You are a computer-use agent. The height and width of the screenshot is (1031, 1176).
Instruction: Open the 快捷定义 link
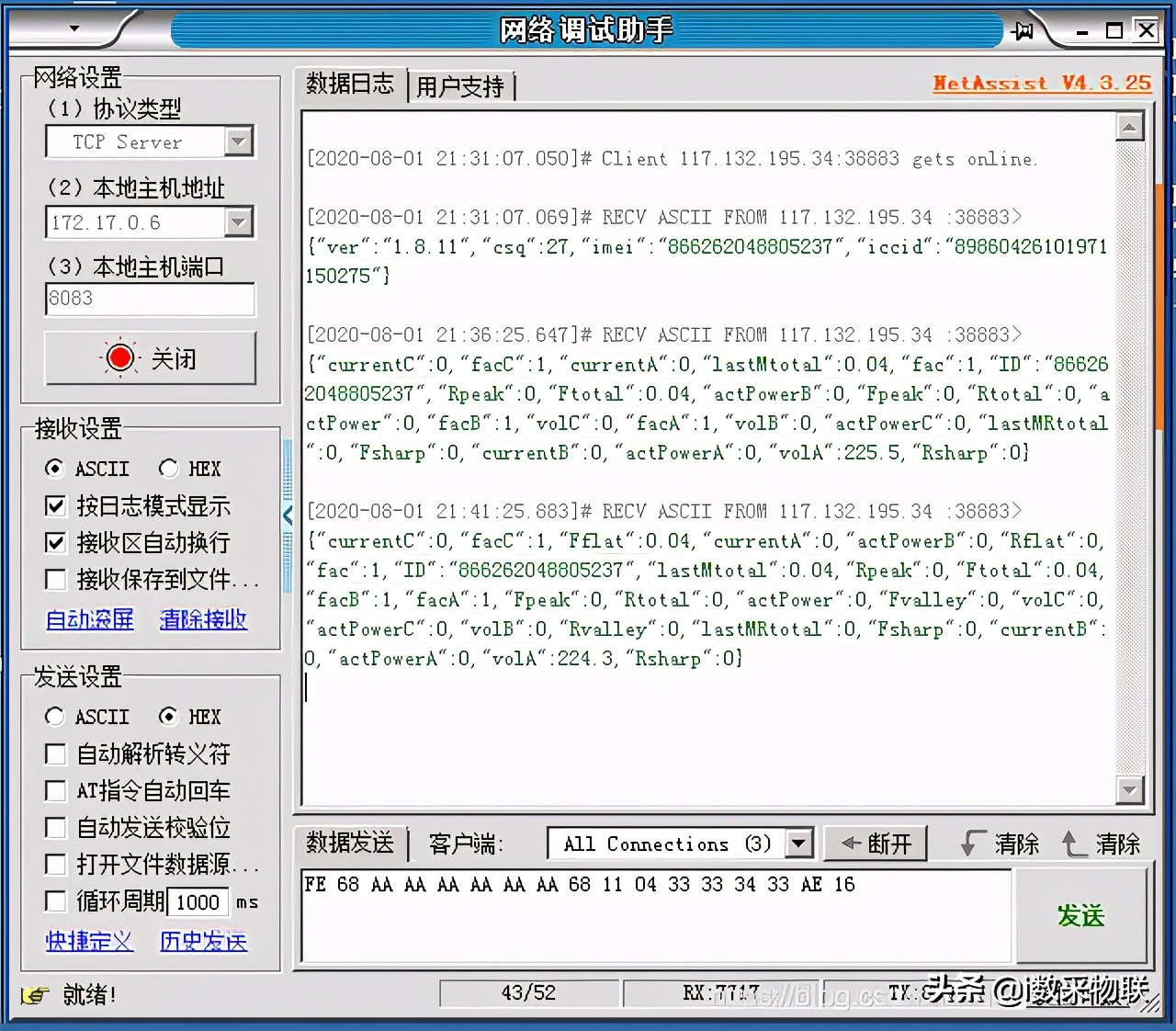click(90, 941)
